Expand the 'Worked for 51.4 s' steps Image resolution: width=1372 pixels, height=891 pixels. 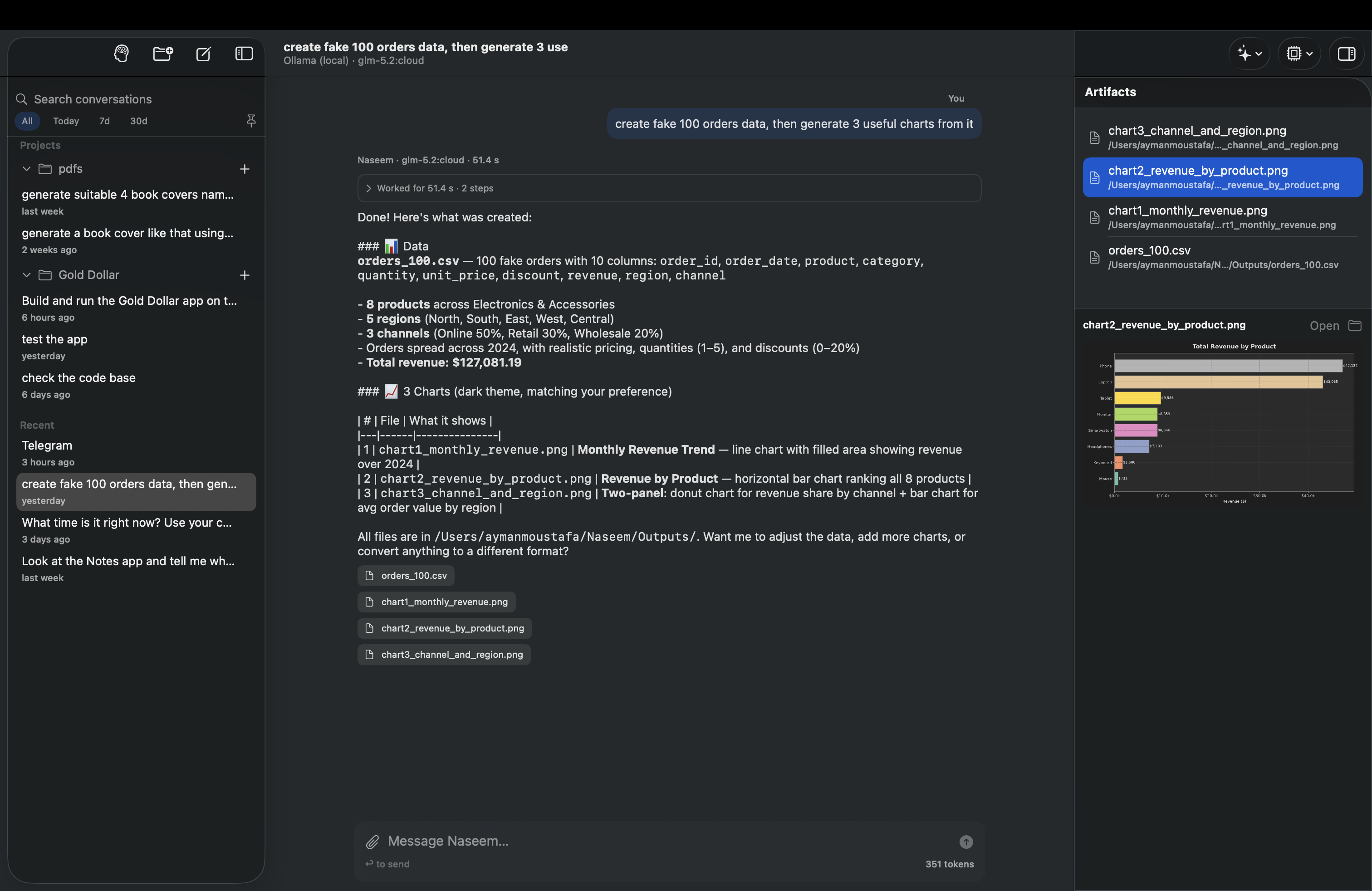(669, 188)
